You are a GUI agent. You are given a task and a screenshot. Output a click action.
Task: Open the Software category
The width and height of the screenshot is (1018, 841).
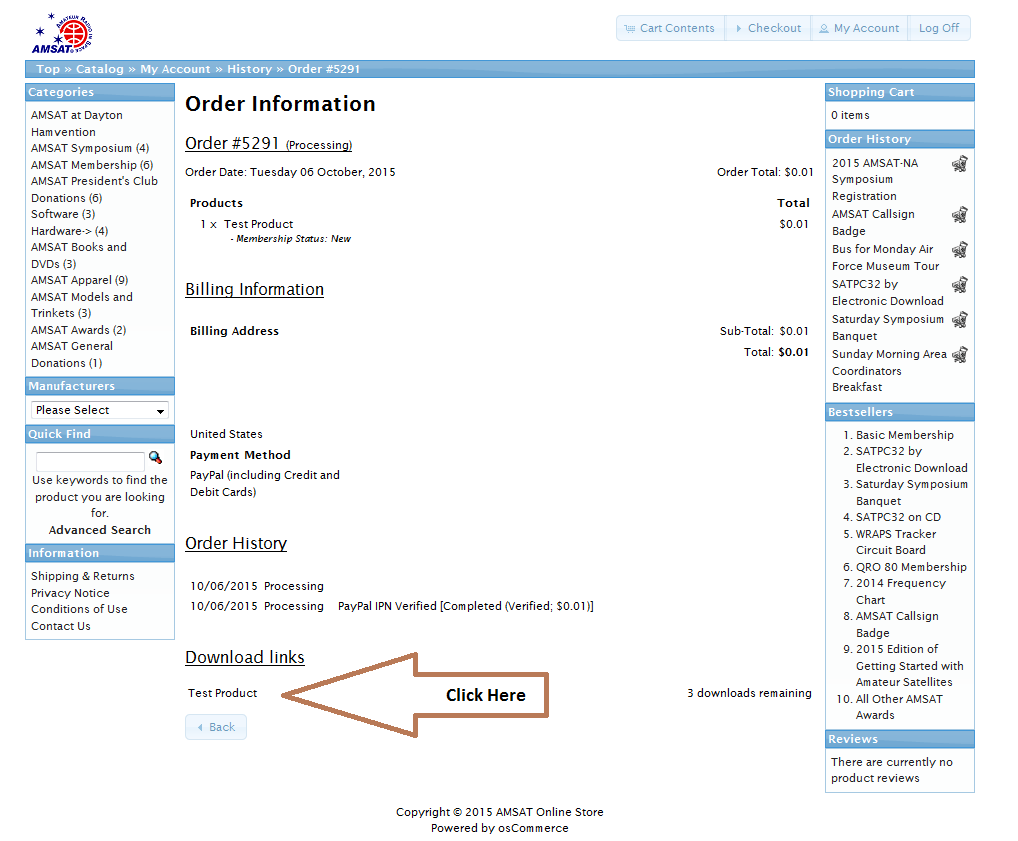(63, 214)
